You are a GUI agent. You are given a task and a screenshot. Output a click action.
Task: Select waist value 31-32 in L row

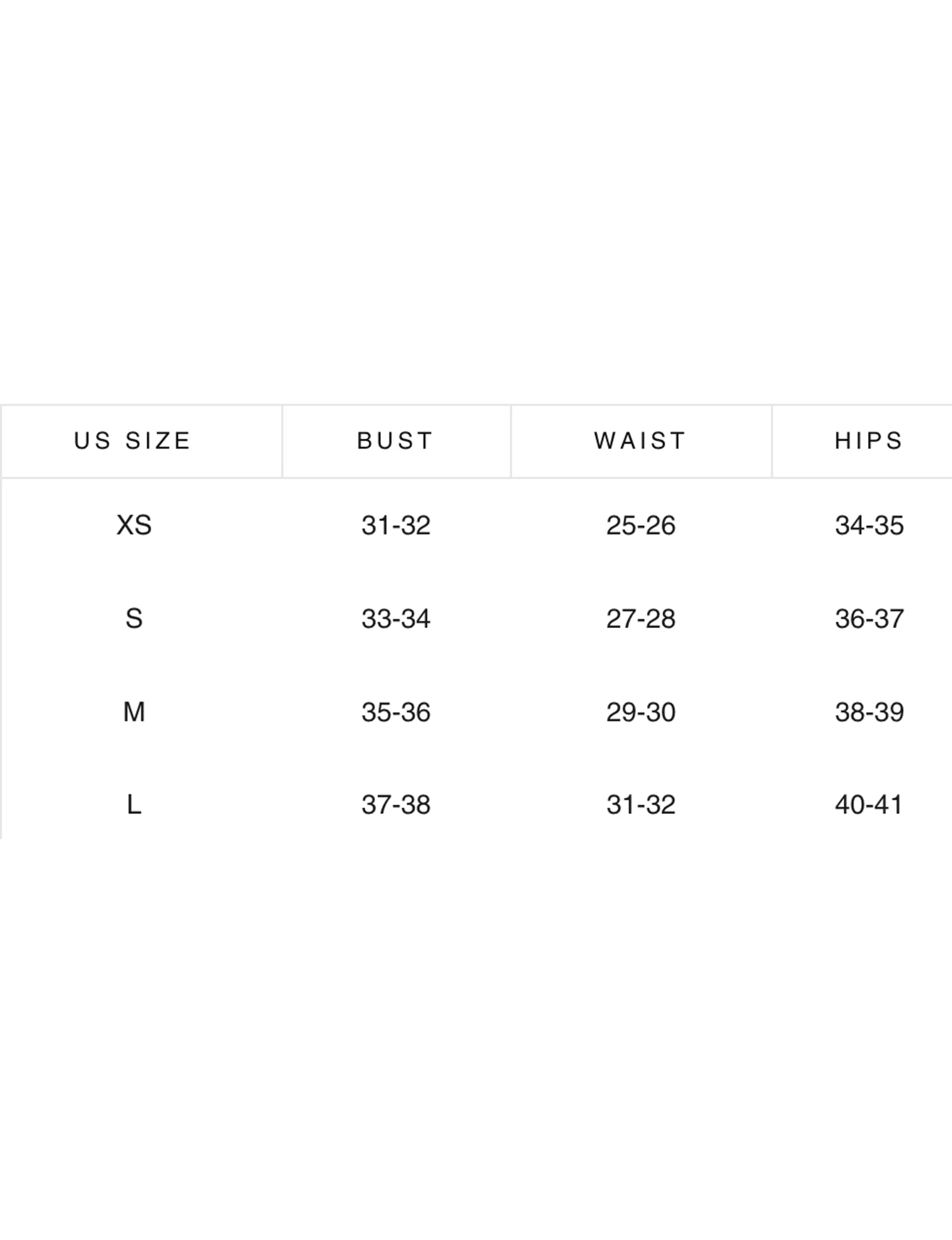click(641, 805)
